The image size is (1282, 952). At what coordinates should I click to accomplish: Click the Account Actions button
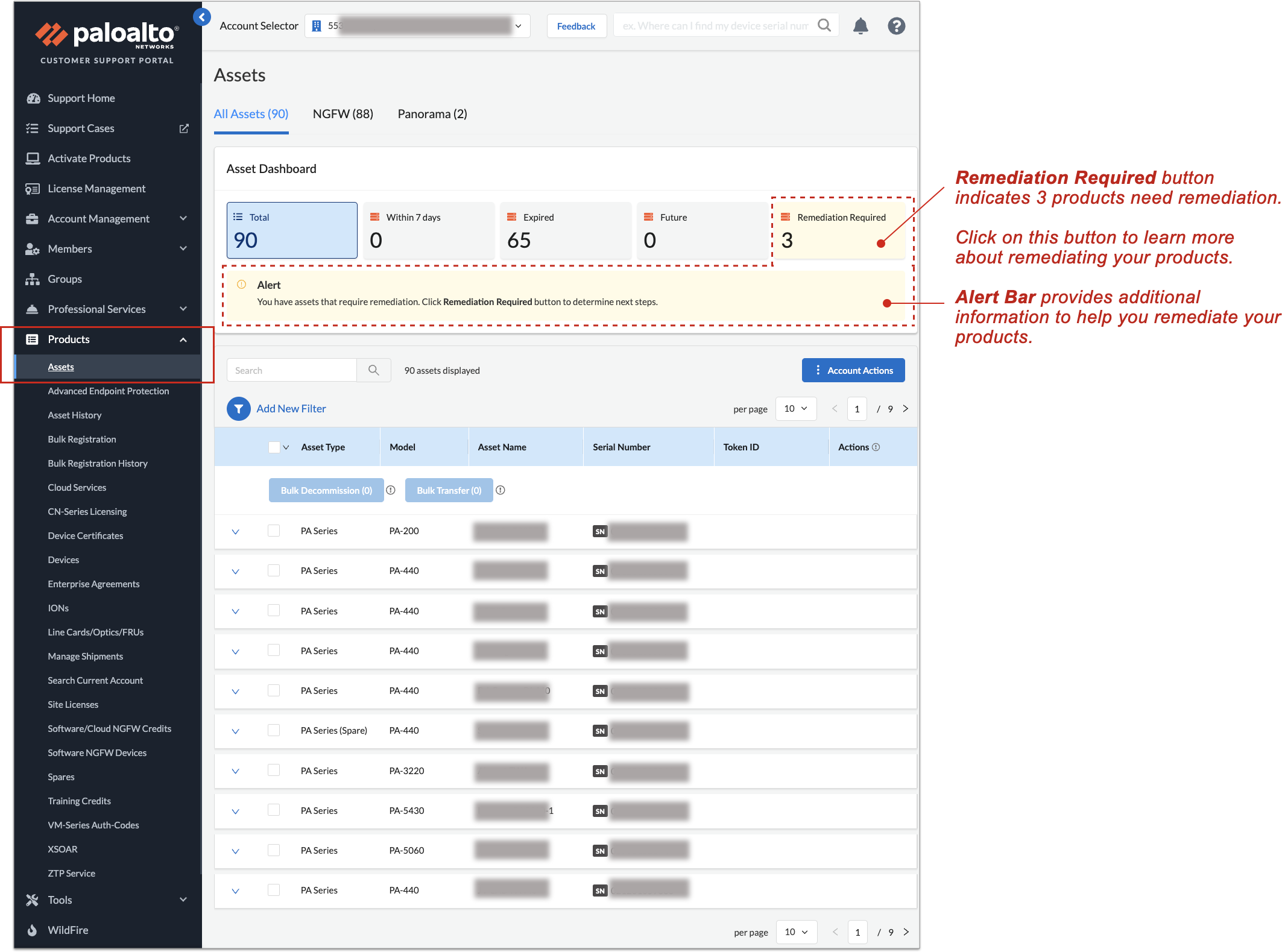[853, 370]
